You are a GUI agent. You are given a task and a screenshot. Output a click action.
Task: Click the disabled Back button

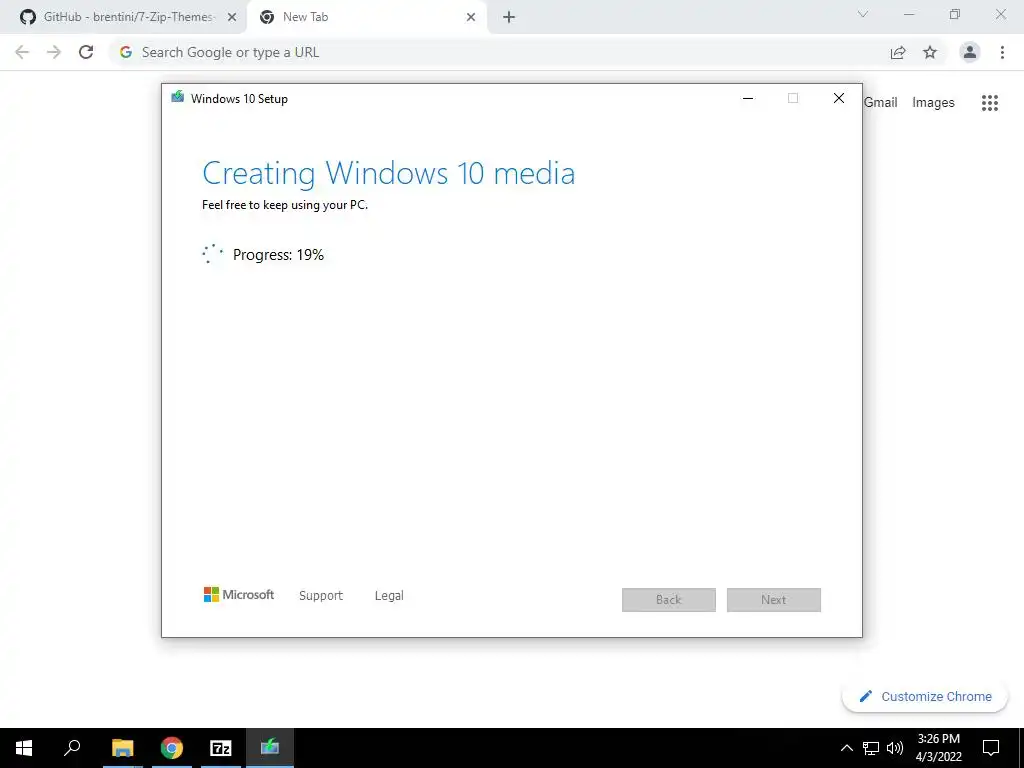point(669,600)
